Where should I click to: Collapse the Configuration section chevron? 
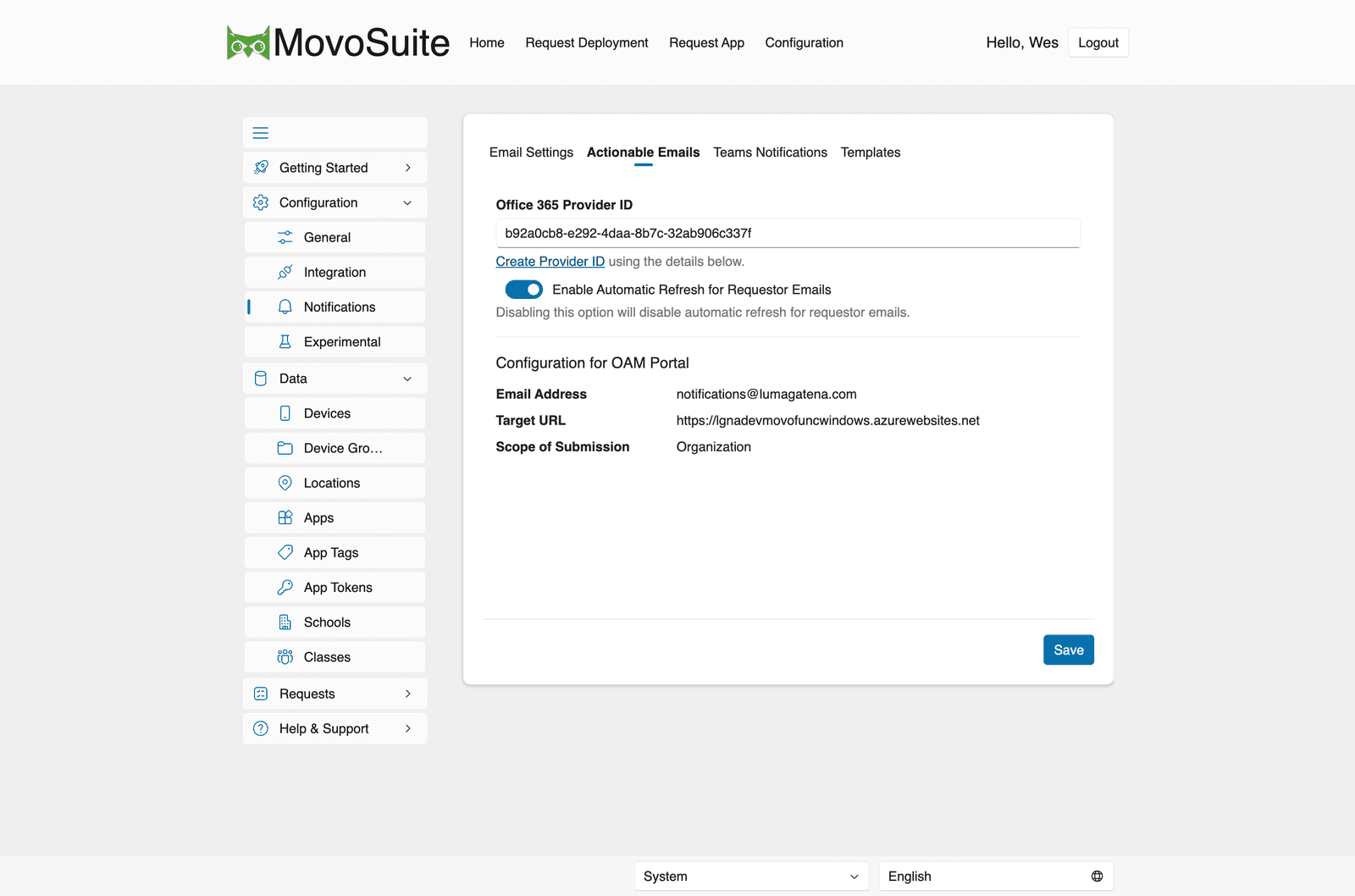[407, 202]
